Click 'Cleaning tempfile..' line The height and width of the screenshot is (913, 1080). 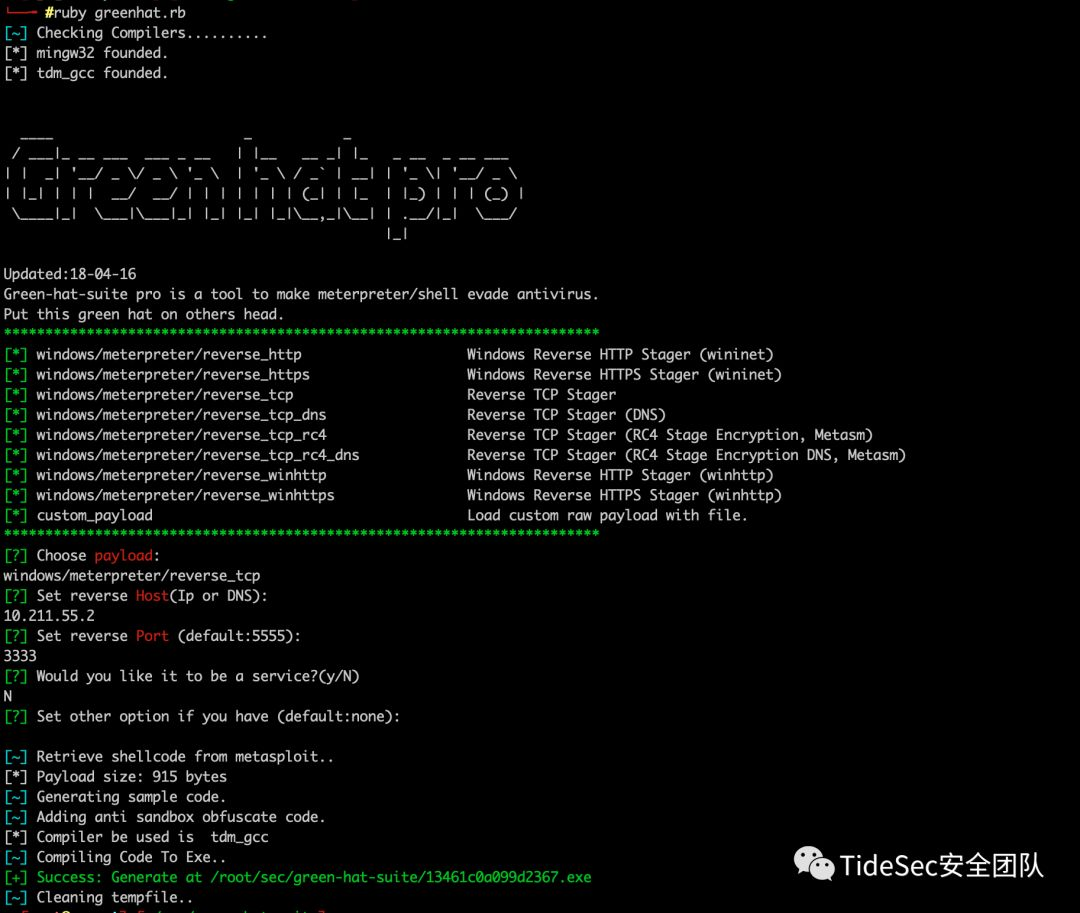pos(114,896)
